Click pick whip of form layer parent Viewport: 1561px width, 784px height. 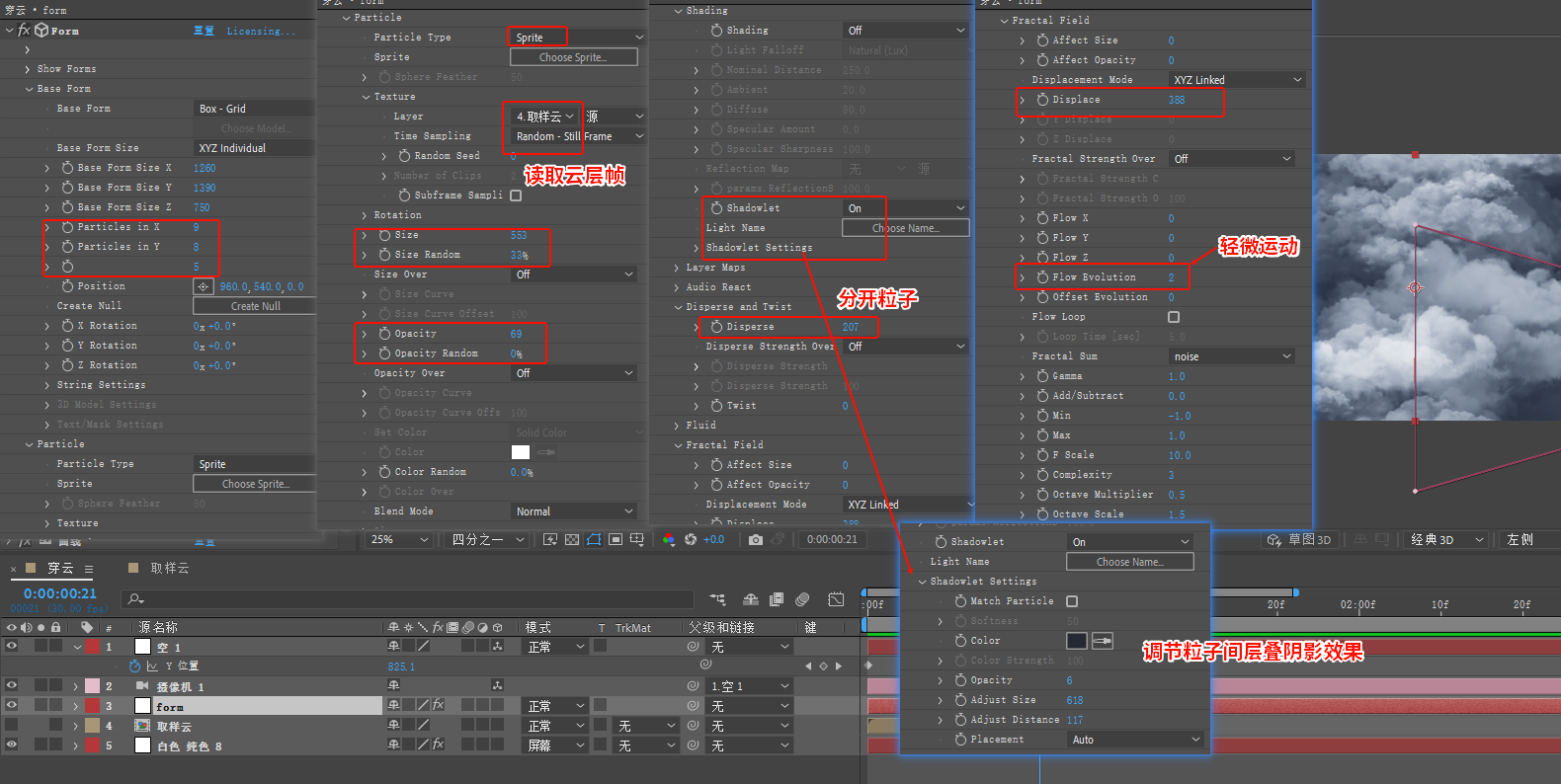(x=694, y=706)
